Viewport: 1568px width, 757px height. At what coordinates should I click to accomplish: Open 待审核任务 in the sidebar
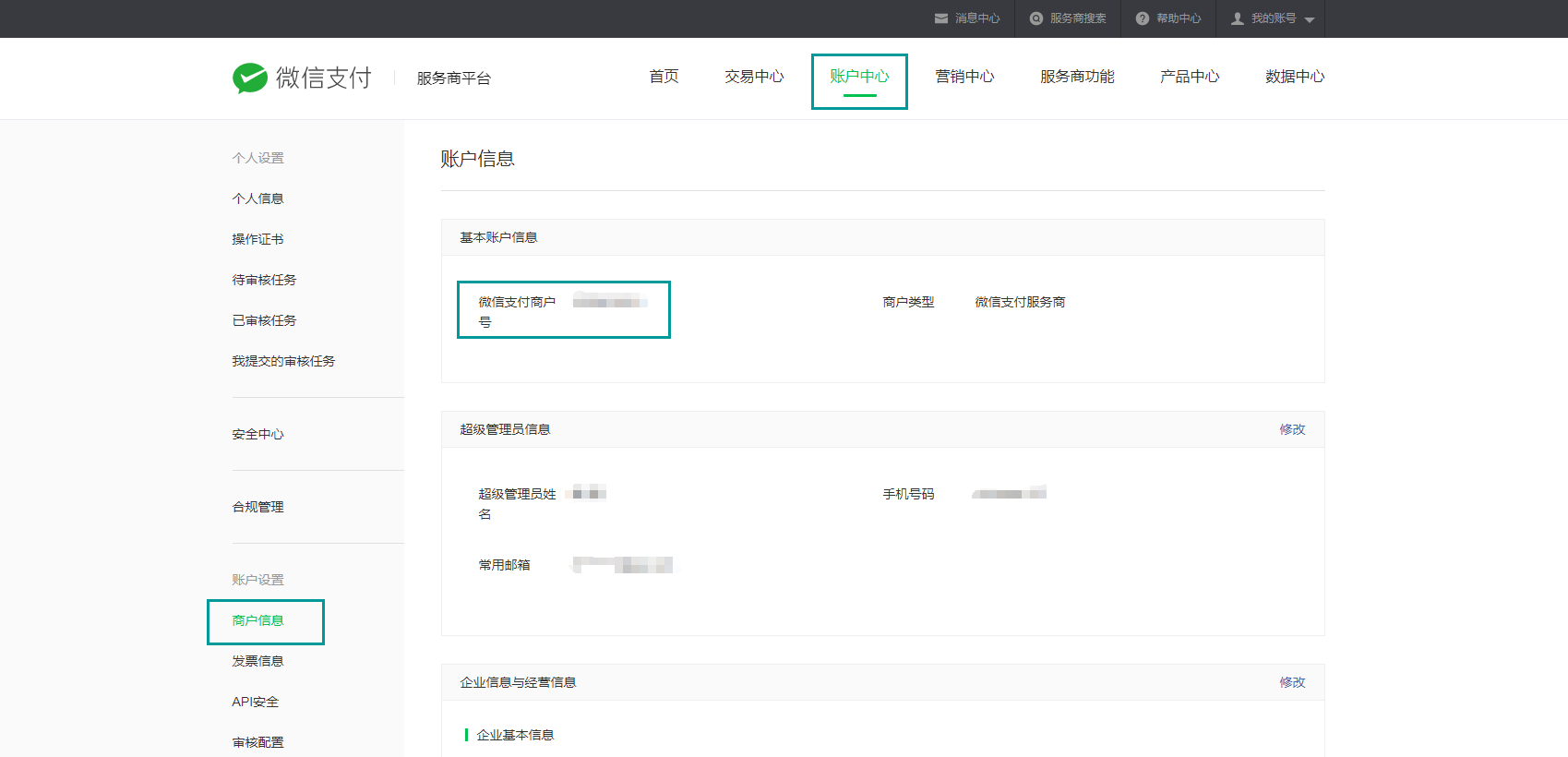click(264, 280)
